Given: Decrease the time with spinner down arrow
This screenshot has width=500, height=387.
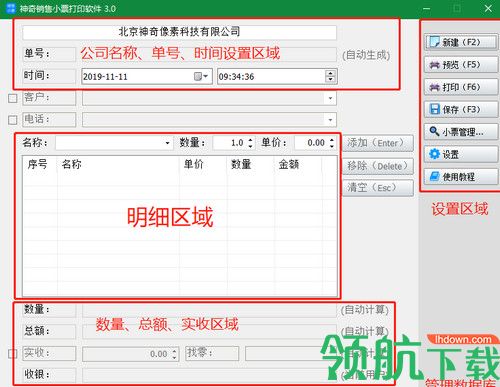Looking at the screenshot, I should (330, 79).
